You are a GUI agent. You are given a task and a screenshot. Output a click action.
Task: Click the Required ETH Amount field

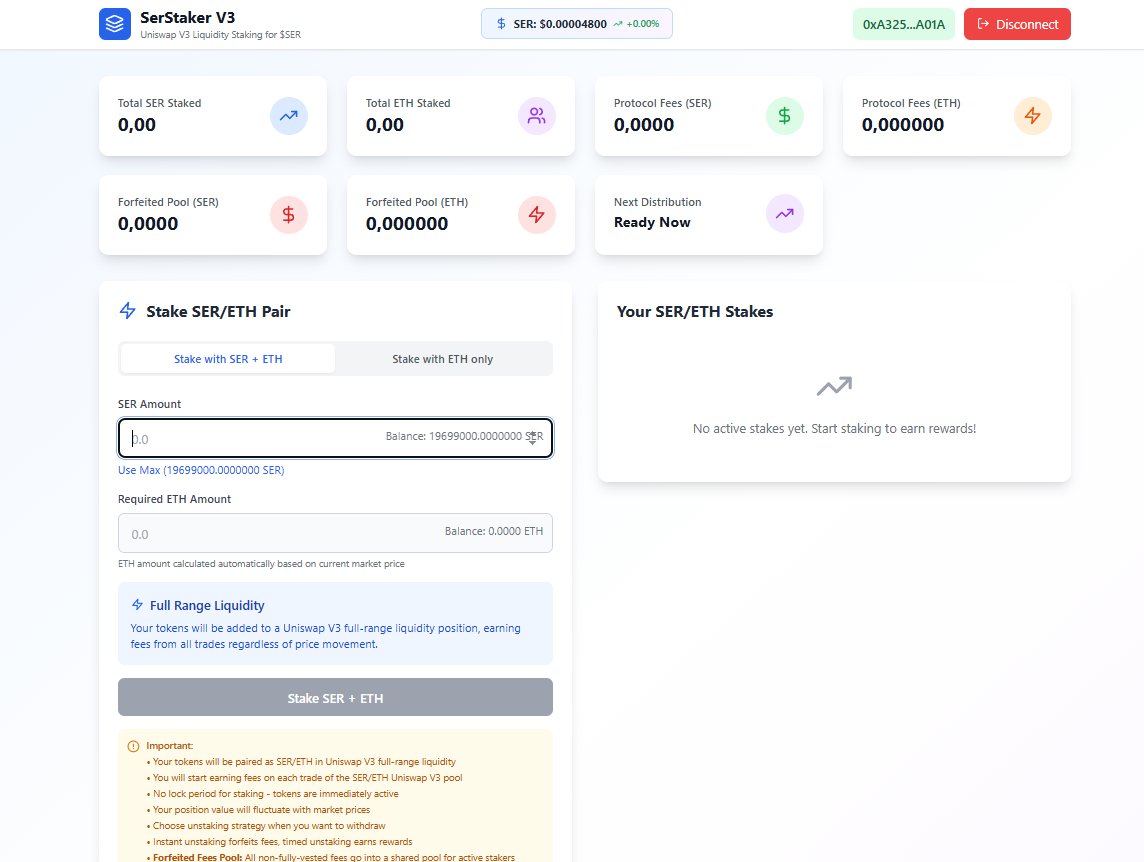click(336, 534)
